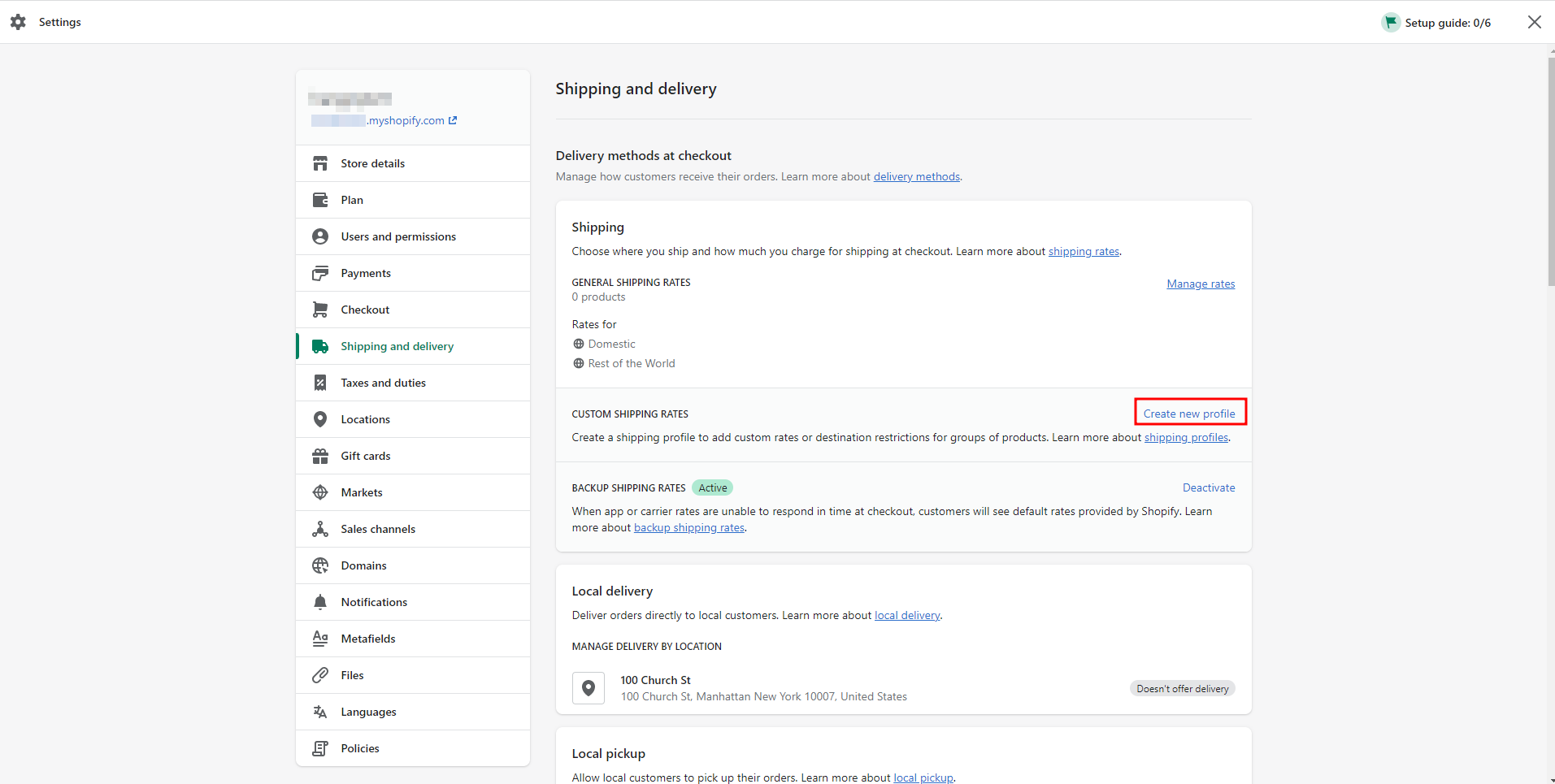Open Notifications settings
1555x784 pixels.
413,602
